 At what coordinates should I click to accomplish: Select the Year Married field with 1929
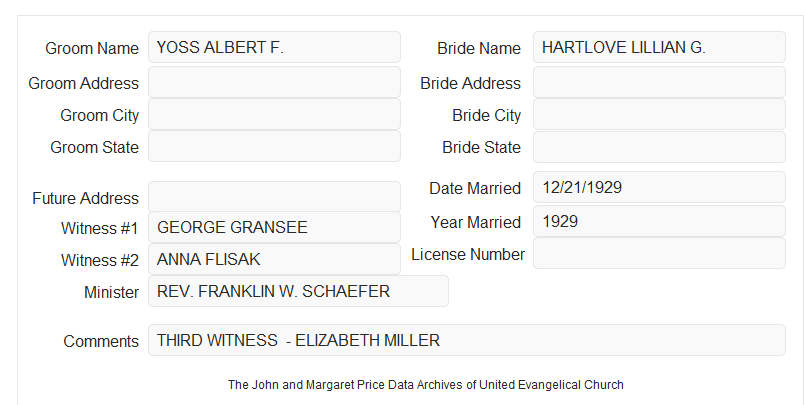(x=659, y=221)
